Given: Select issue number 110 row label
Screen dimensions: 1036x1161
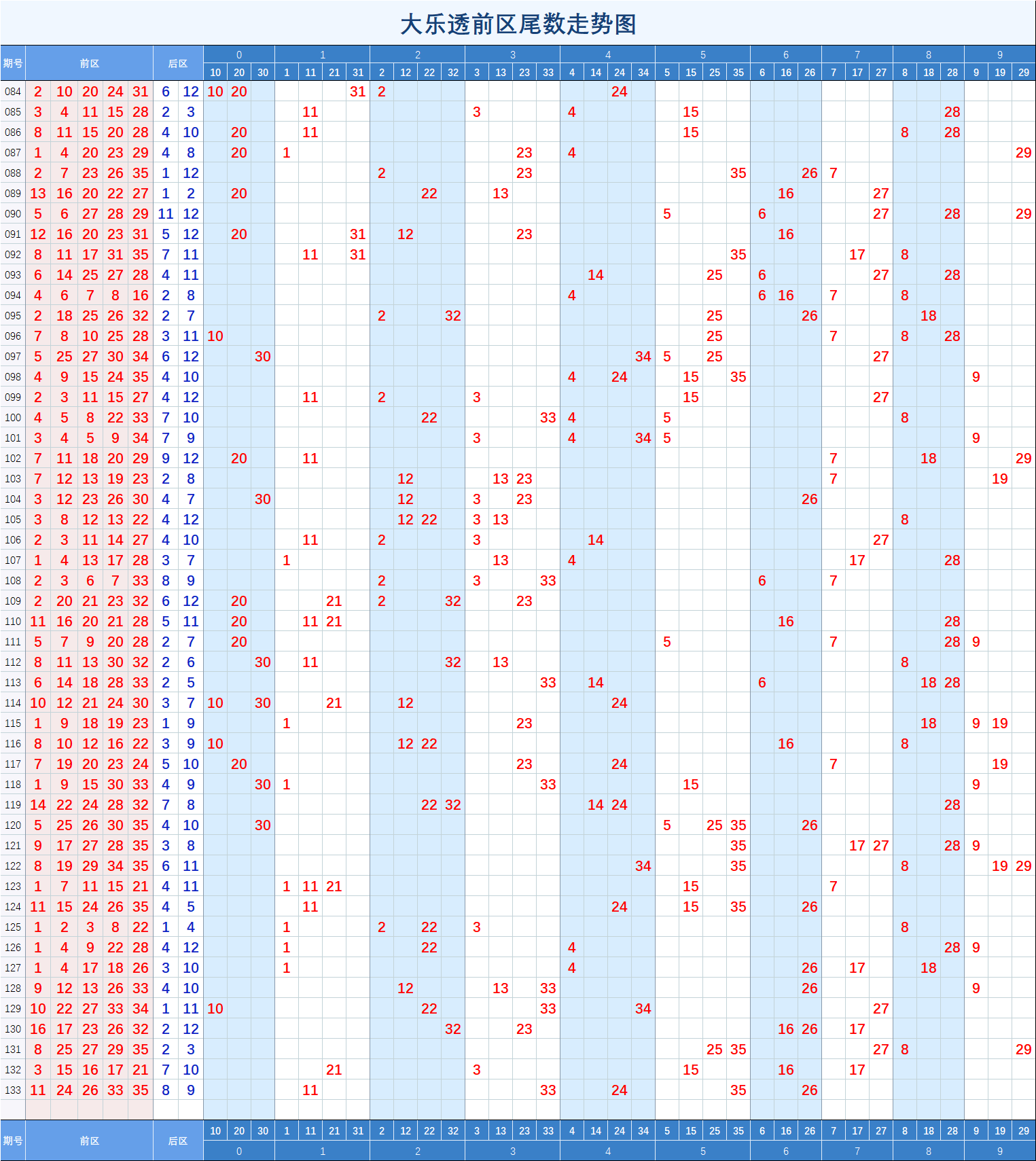Looking at the screenshot, I should click(x=13, y=622).
